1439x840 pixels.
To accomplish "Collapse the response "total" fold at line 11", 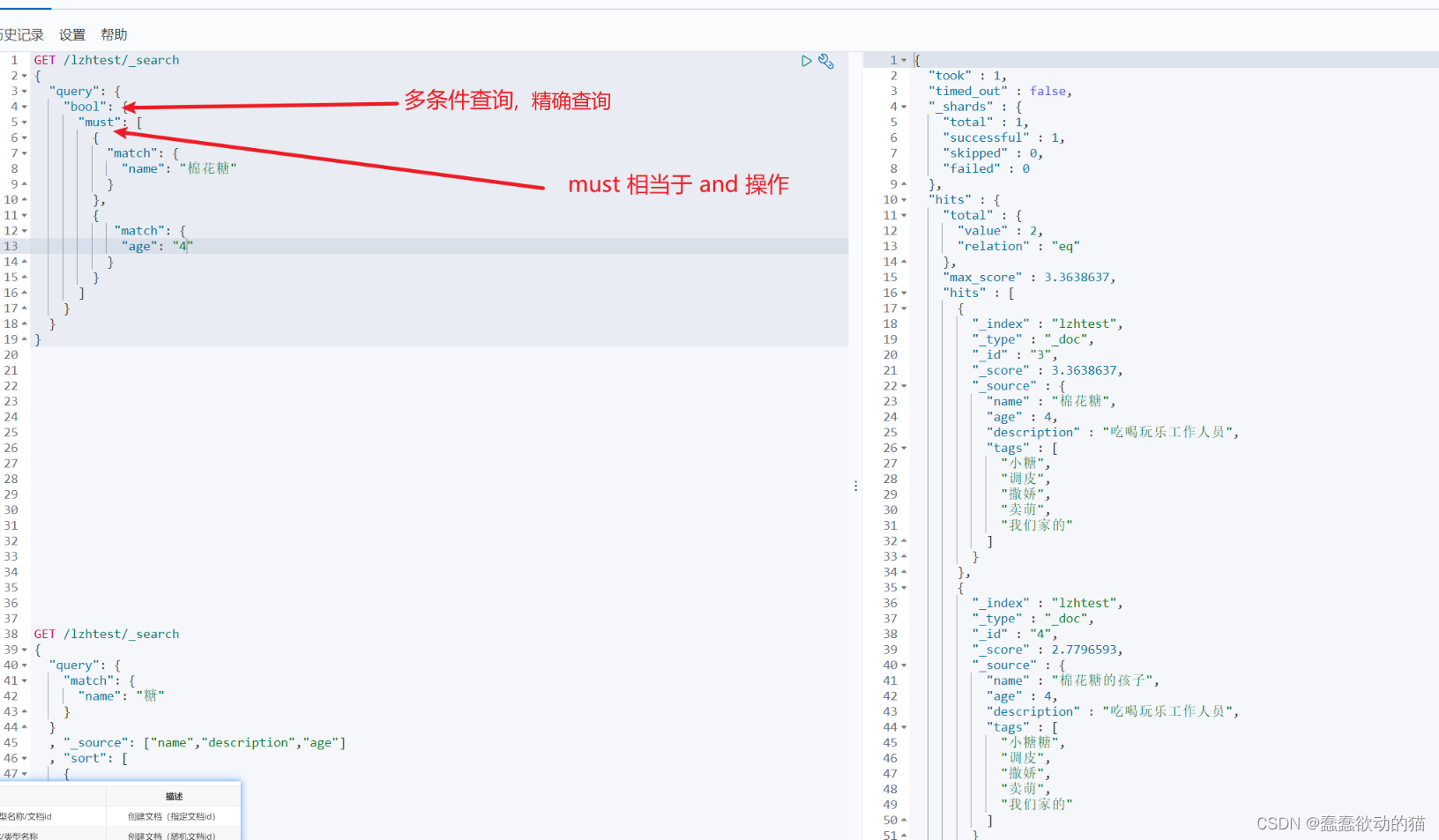I will 904,215.
